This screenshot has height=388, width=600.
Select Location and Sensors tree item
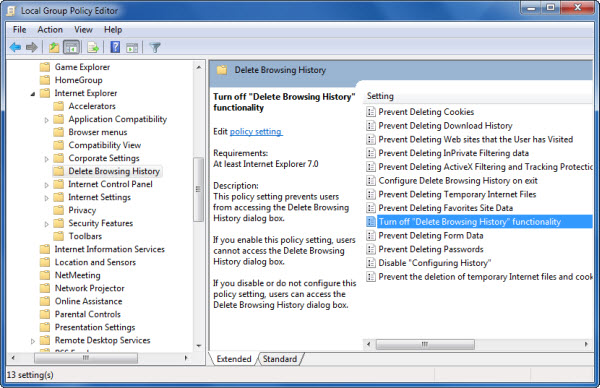pyautogui.click(x=95, y=262)
